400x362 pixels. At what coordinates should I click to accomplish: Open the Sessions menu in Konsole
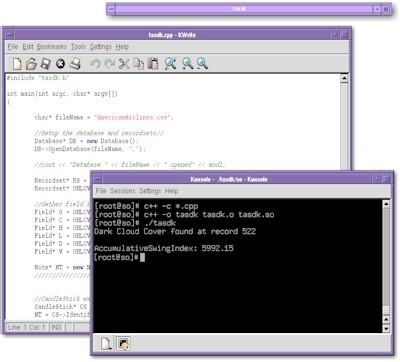point(123,191)
